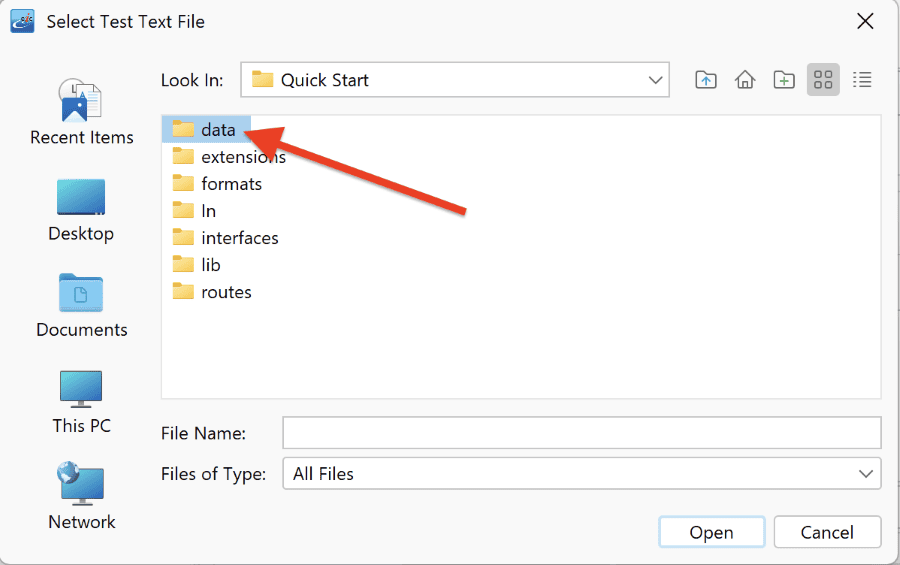The image size is (900, 565).
Task: Select the formats folder
Action: [x=217, y=184]
